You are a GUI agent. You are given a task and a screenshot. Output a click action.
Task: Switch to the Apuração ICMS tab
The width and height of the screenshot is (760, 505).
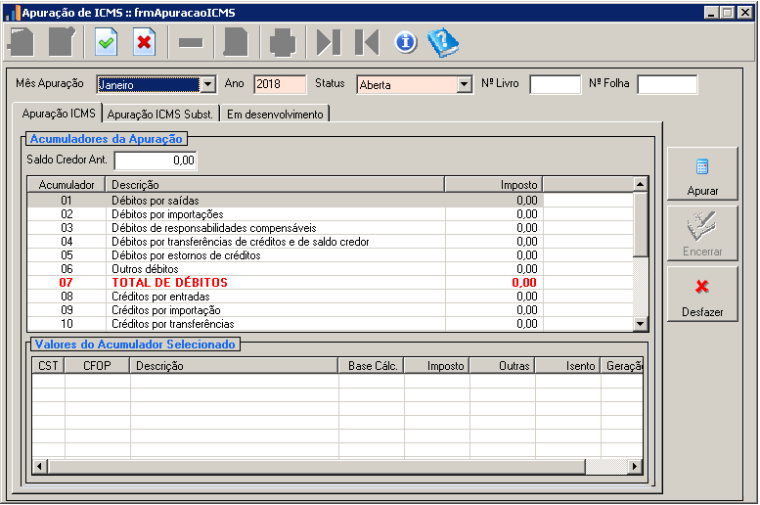[x=59, y=113]
